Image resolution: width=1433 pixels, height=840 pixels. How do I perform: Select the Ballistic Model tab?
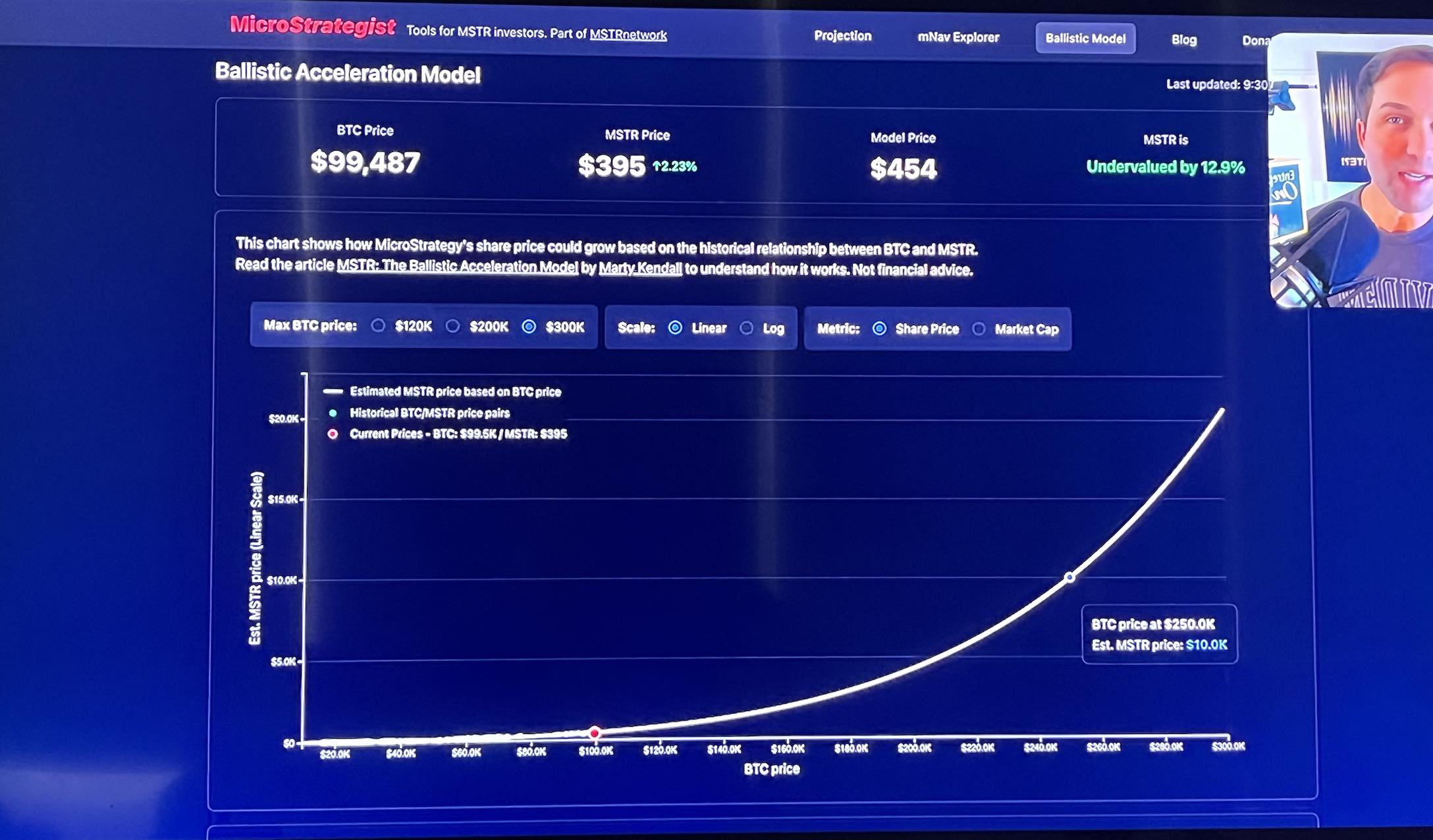[x=1085, y=38]
